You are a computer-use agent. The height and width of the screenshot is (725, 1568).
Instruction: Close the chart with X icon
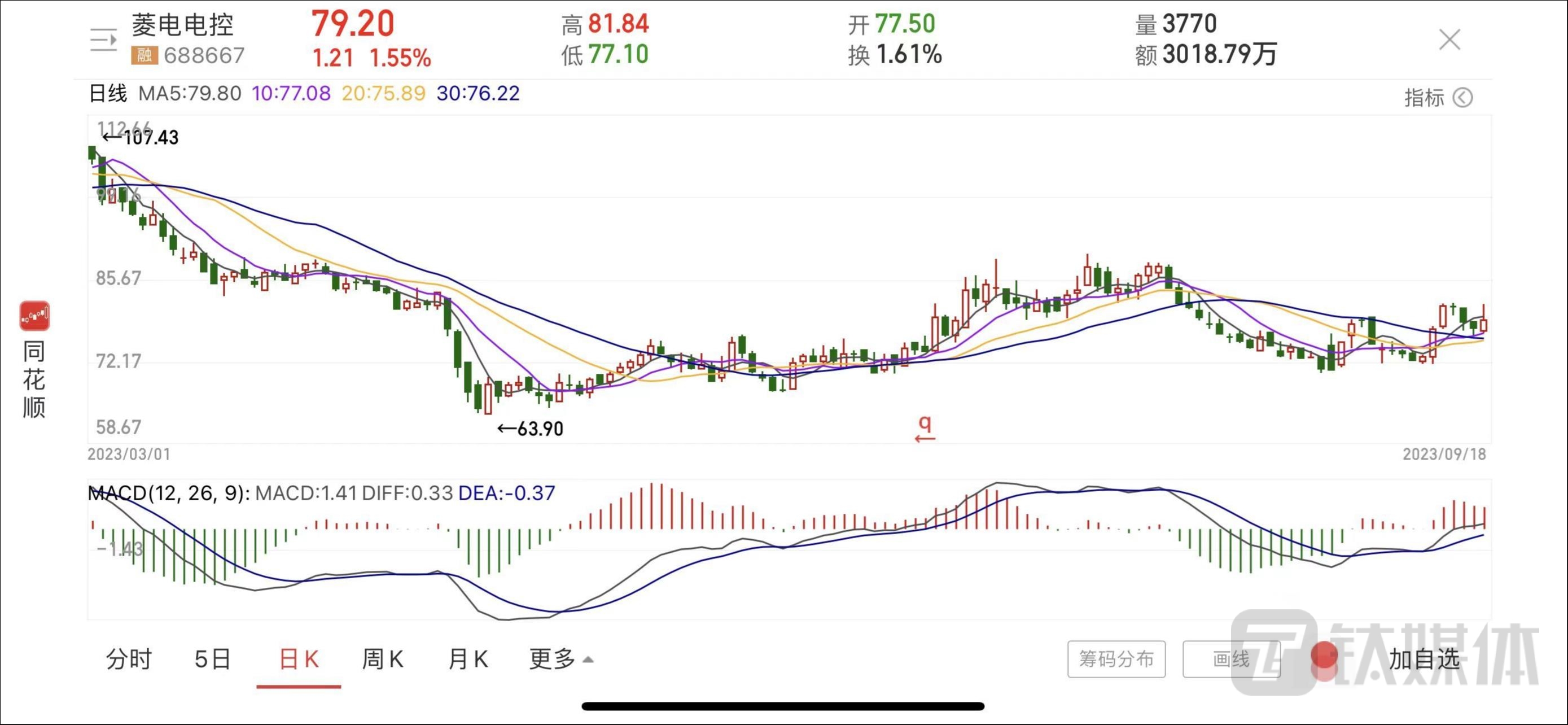pyautogui.click(x=1449, y=40)
